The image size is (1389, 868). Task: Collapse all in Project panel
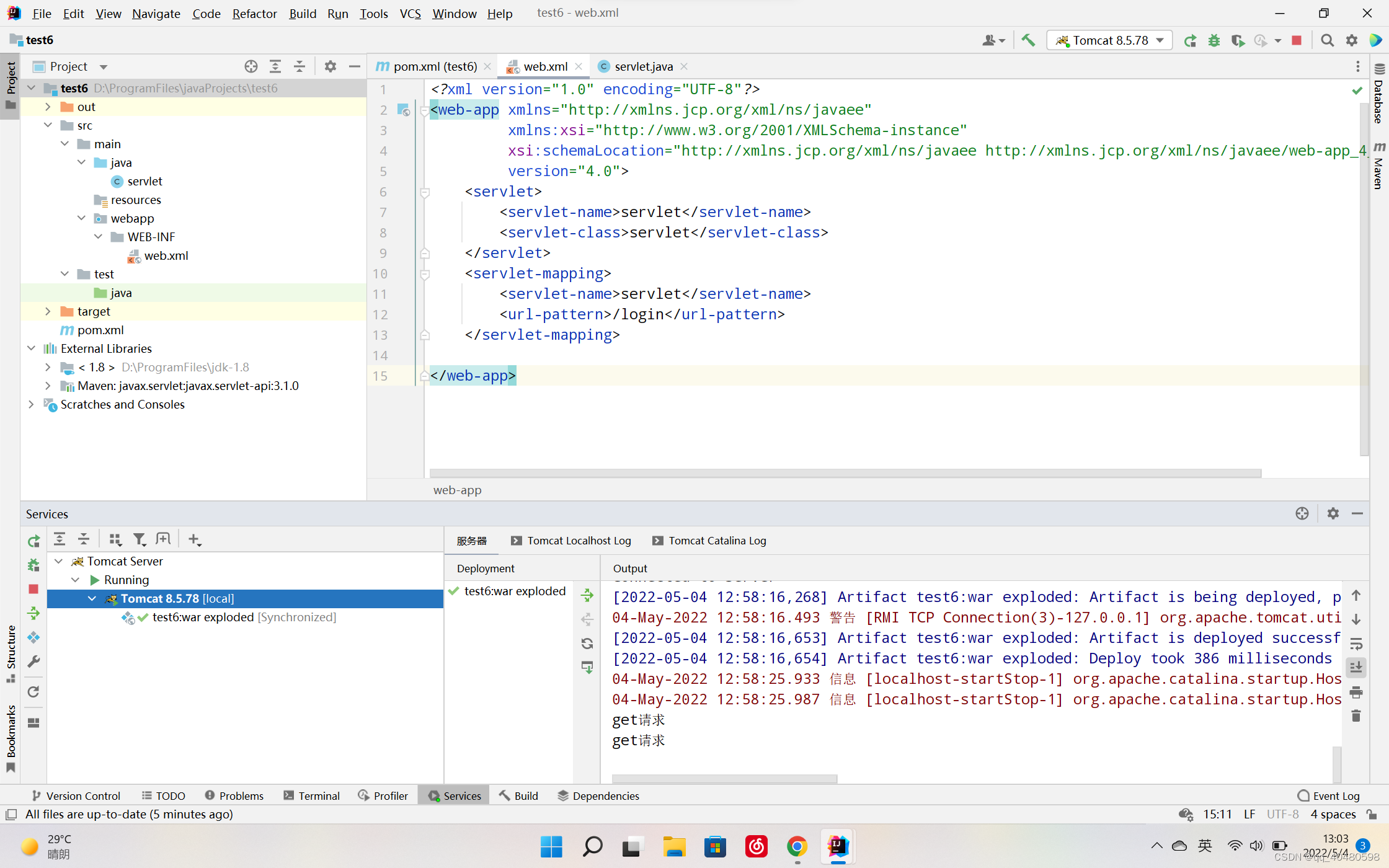300,66
